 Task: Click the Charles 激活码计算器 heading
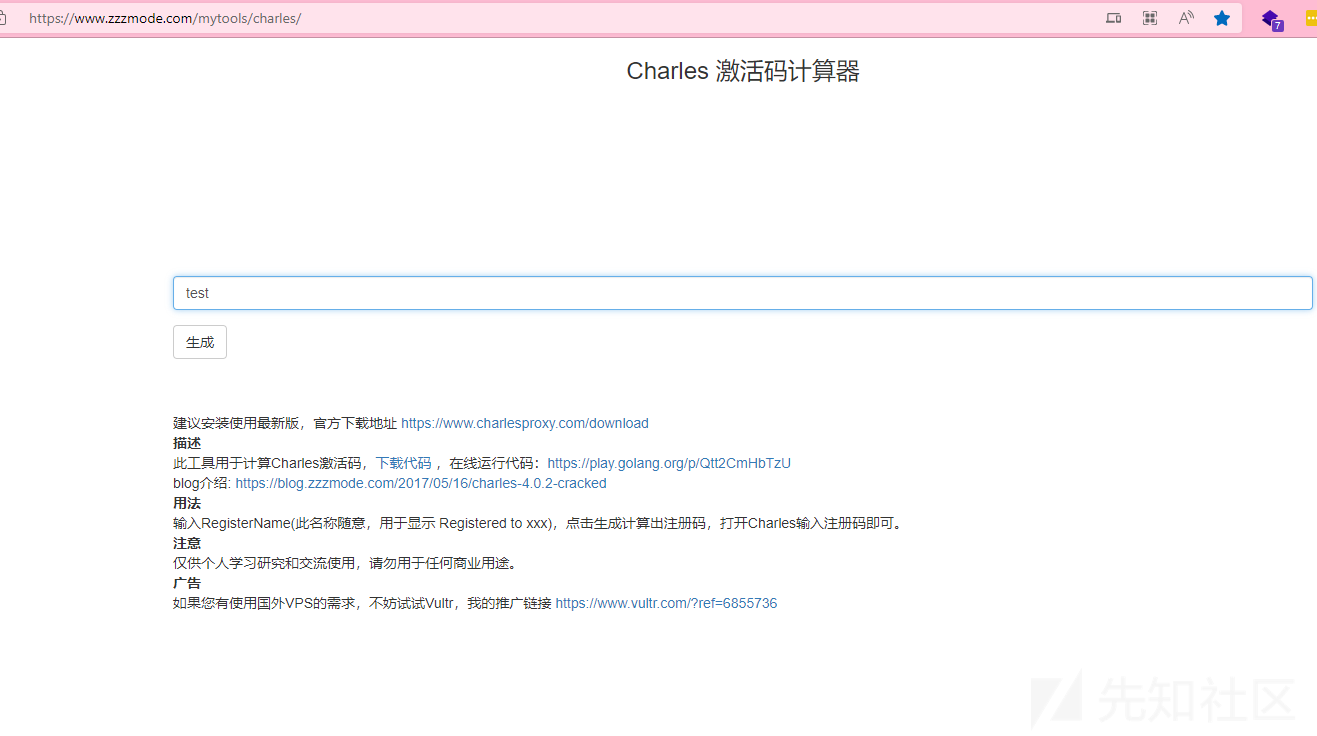pyautogui.click(x=743, y=71)
